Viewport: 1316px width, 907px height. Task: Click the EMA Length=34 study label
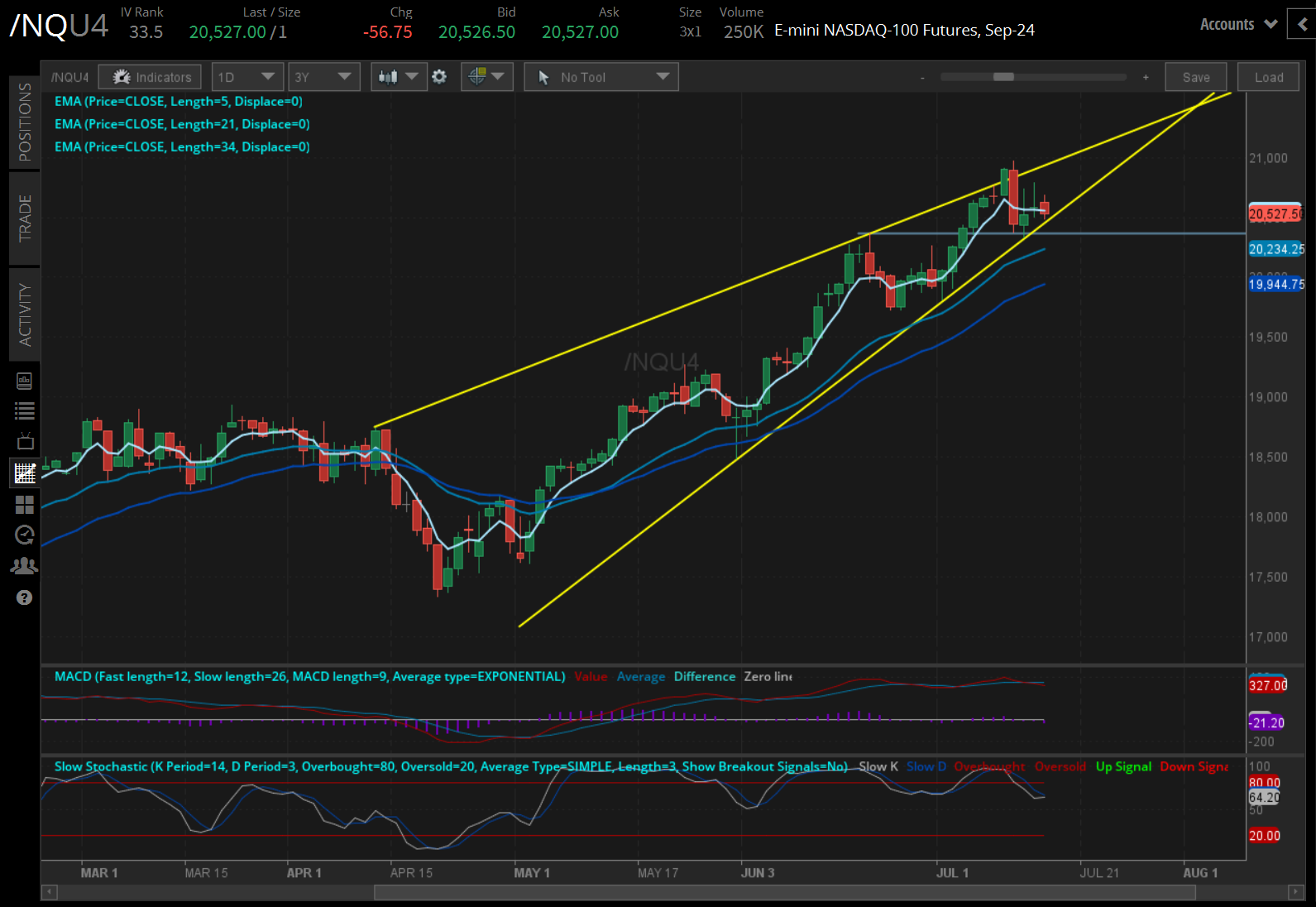(182, 147)
